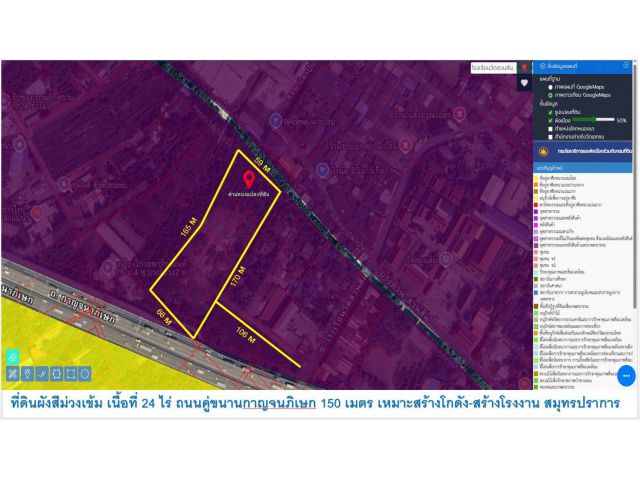
Task: Select the rectangle drawing tool
Action: 71,373
